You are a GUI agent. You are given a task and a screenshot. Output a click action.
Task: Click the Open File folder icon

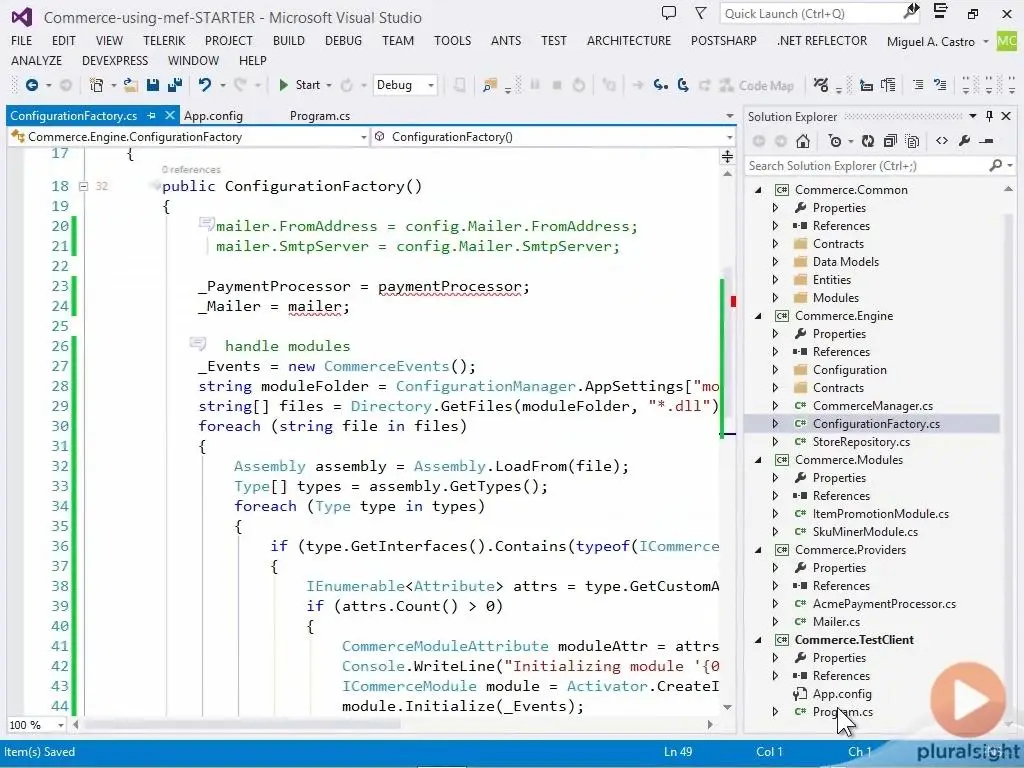pos(131,85)
